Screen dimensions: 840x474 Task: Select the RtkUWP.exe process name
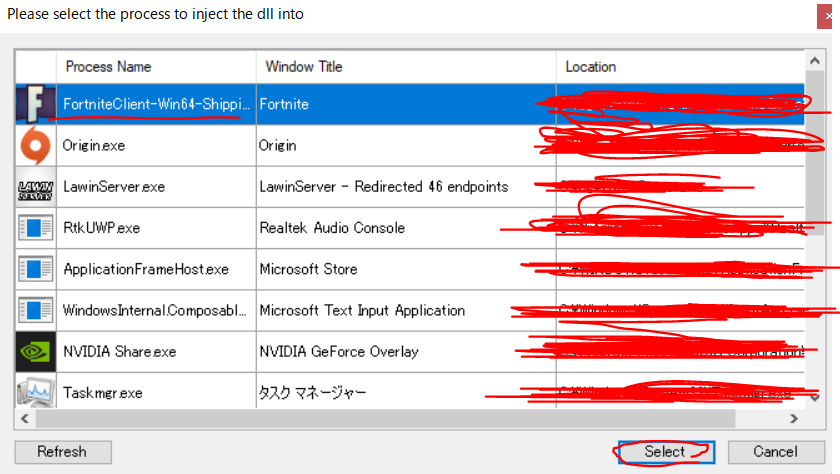pyautogui.click(x=102, y=228)
